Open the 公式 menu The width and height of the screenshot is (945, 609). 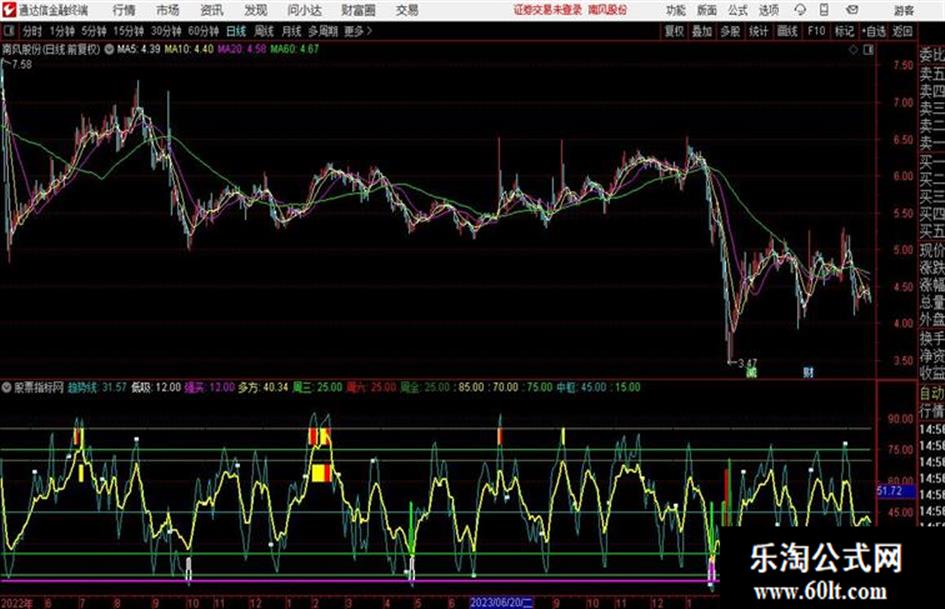738,10
